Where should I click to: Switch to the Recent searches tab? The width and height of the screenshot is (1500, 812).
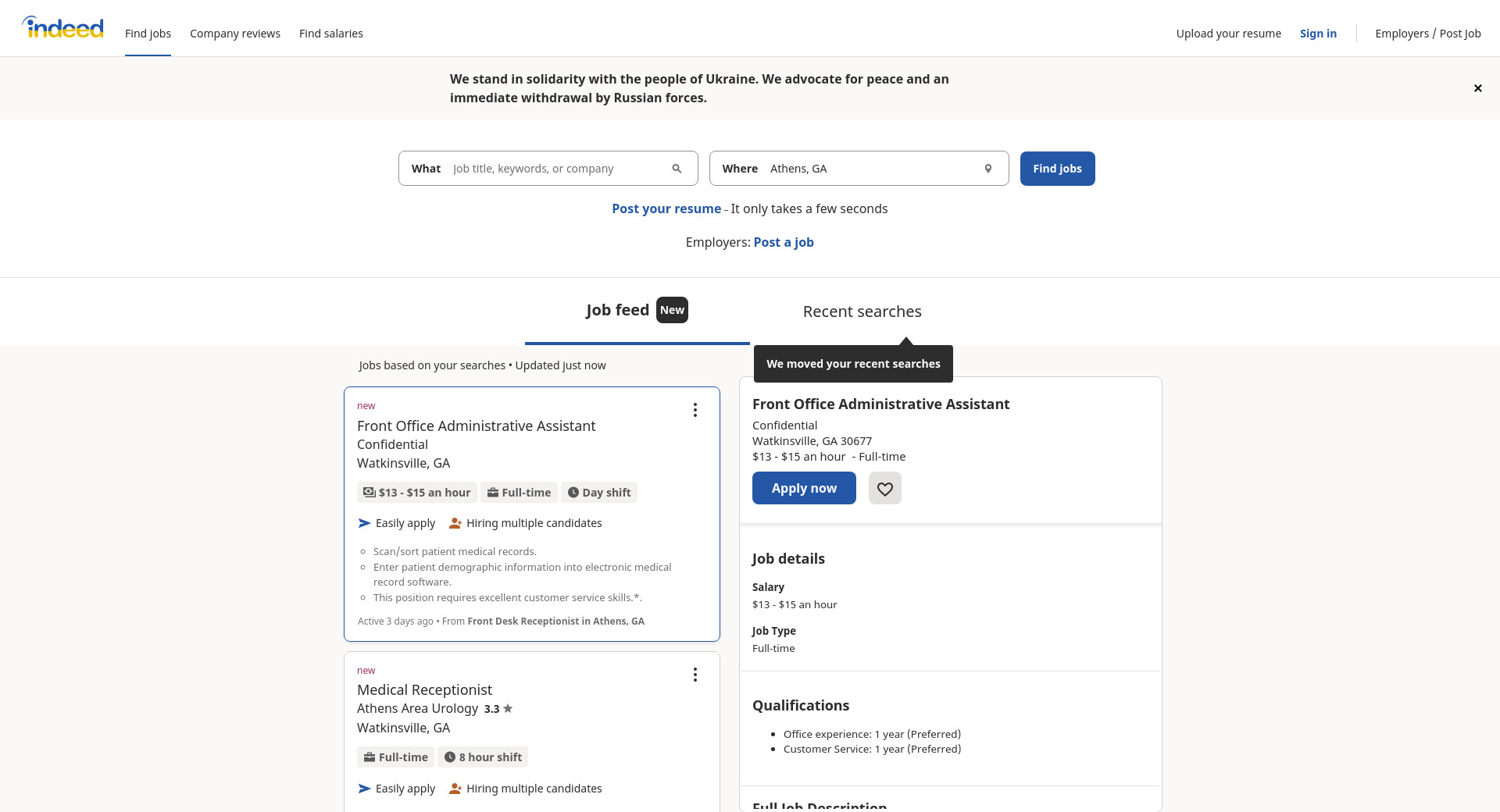point(862,312)
